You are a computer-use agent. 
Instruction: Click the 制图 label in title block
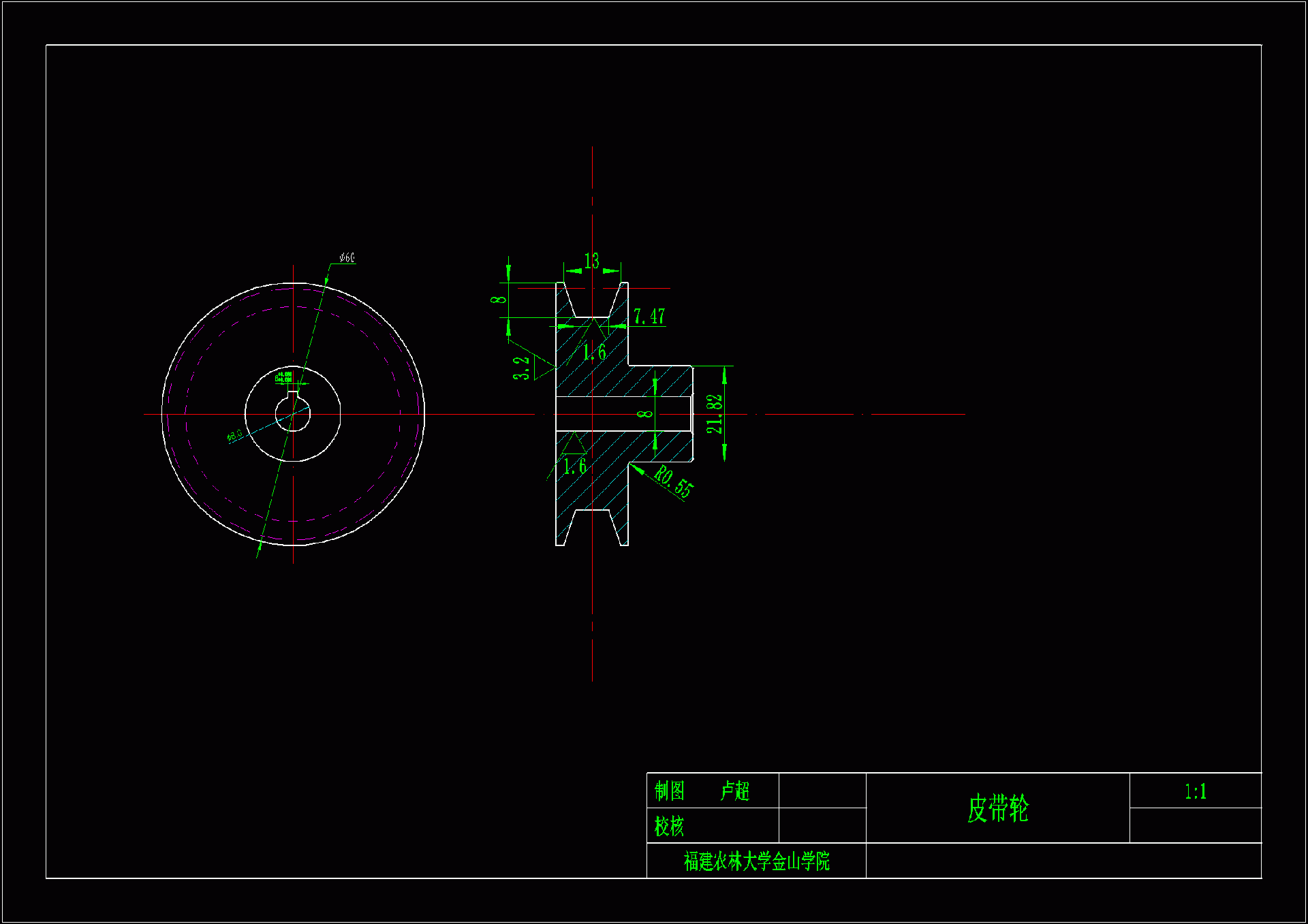[669, 791]
